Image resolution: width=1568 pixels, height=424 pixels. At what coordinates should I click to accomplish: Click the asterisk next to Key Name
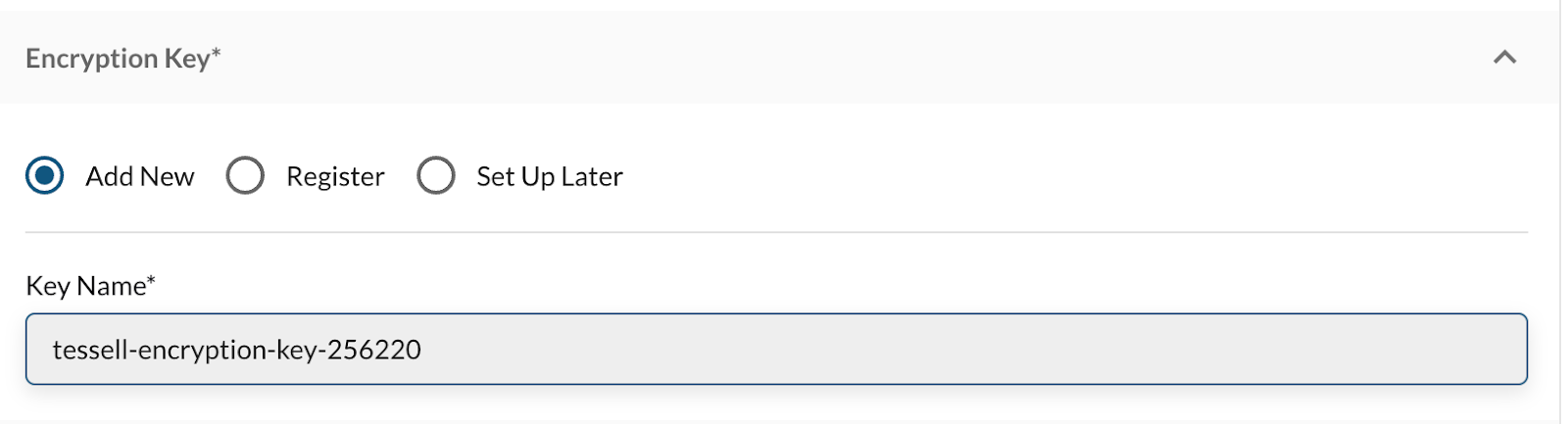[x=152, y=279]
